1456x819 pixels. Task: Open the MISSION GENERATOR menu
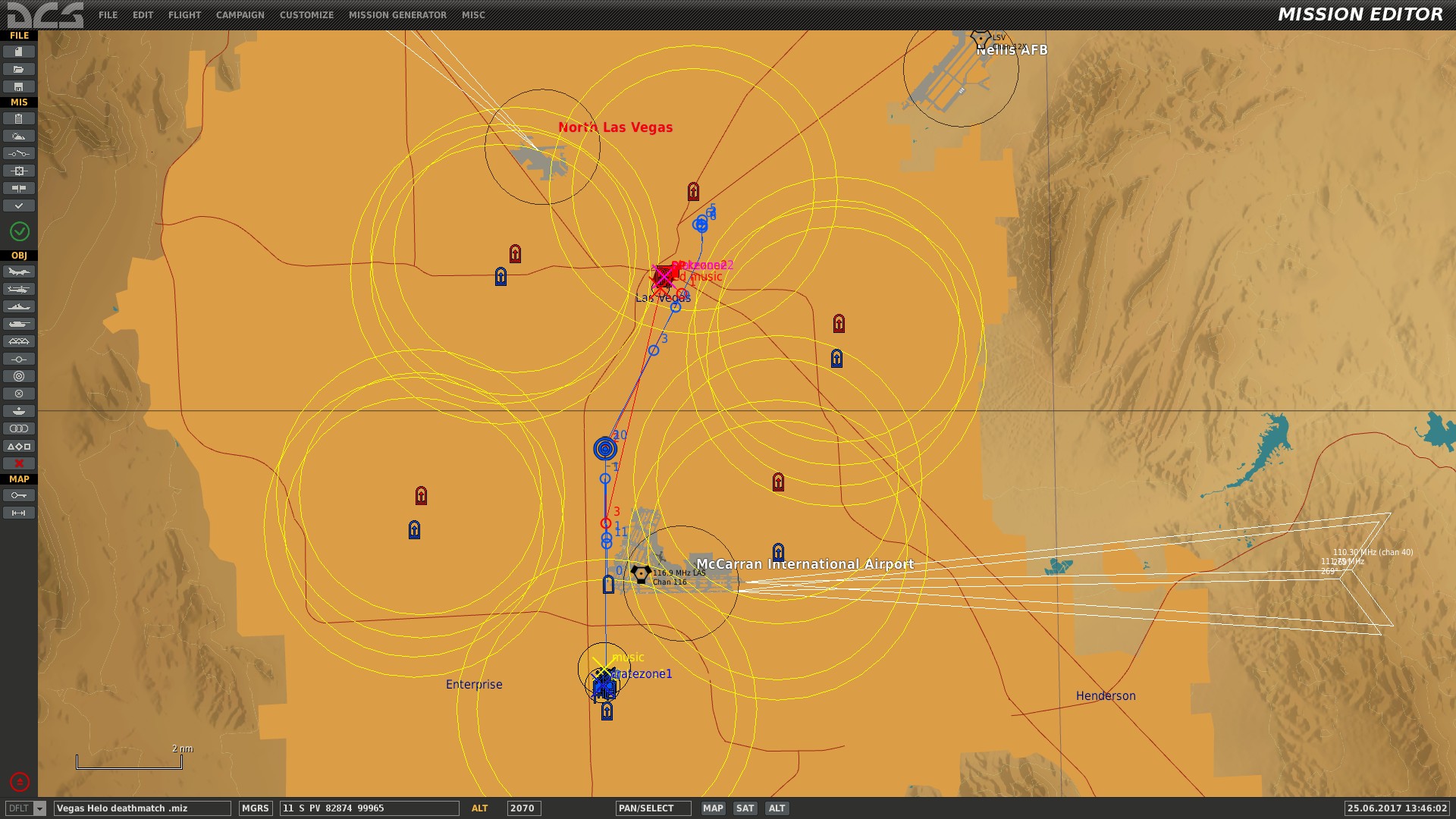tap(397, 15)
